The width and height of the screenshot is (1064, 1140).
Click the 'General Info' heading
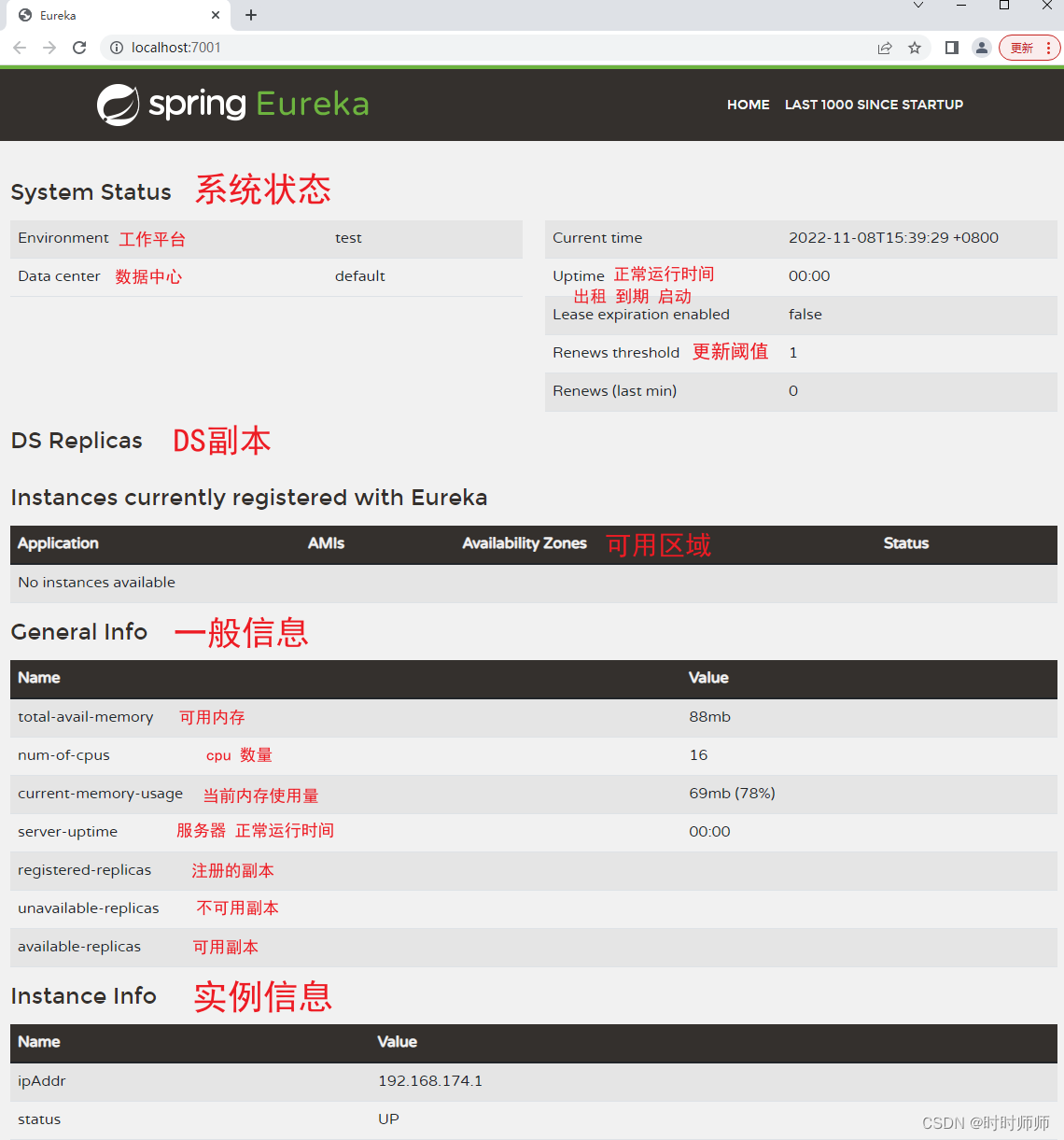point(79,632)
